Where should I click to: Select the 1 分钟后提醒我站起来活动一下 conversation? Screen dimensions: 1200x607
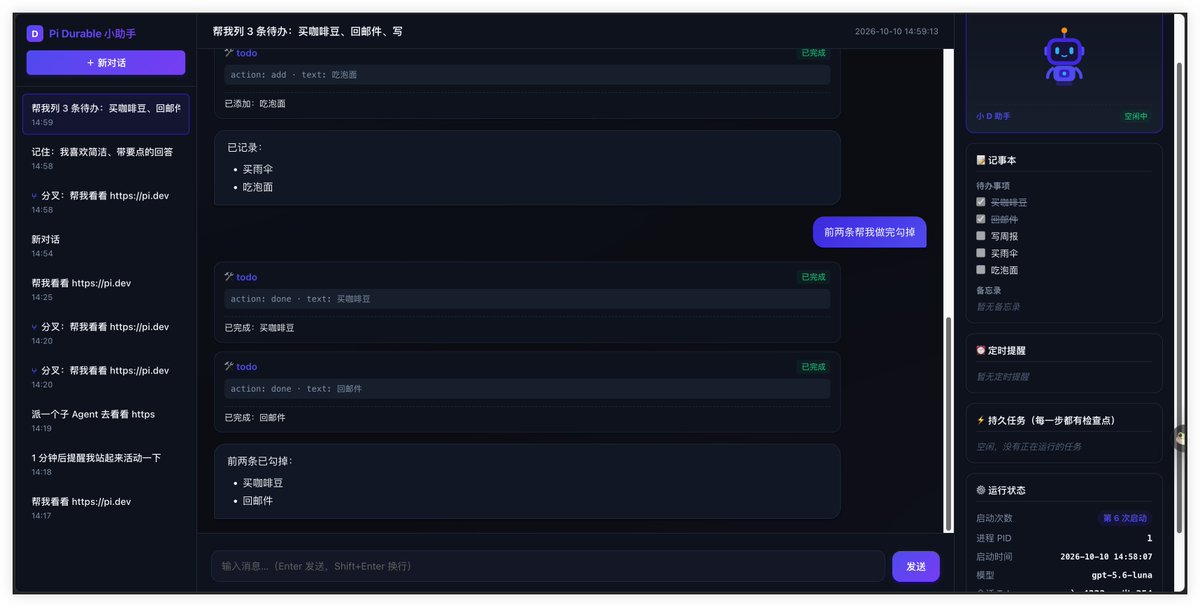(106, 464)
